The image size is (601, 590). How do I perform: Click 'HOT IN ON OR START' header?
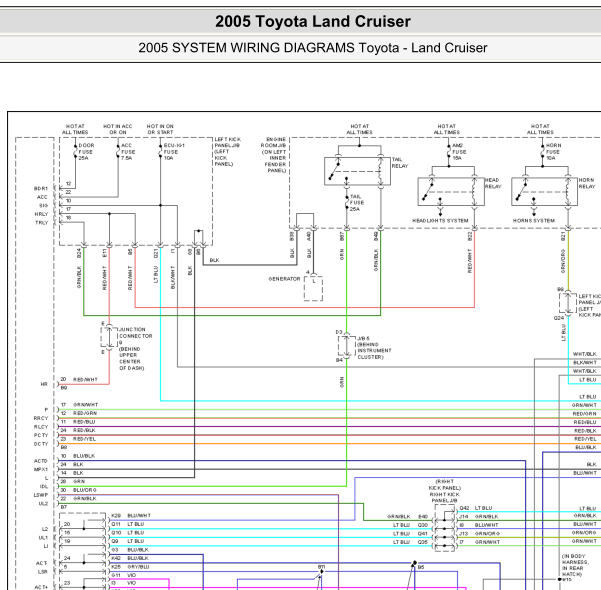click(160, 129)
